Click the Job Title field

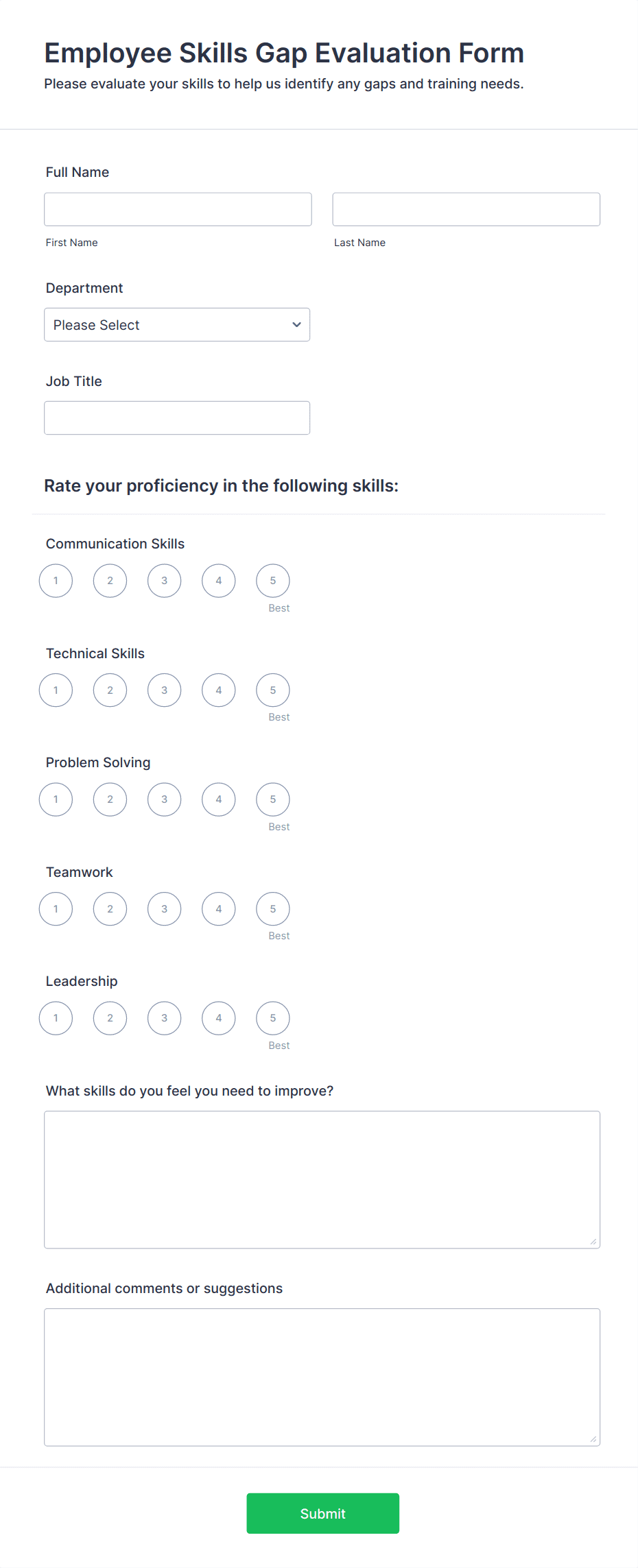coord(177,418)
